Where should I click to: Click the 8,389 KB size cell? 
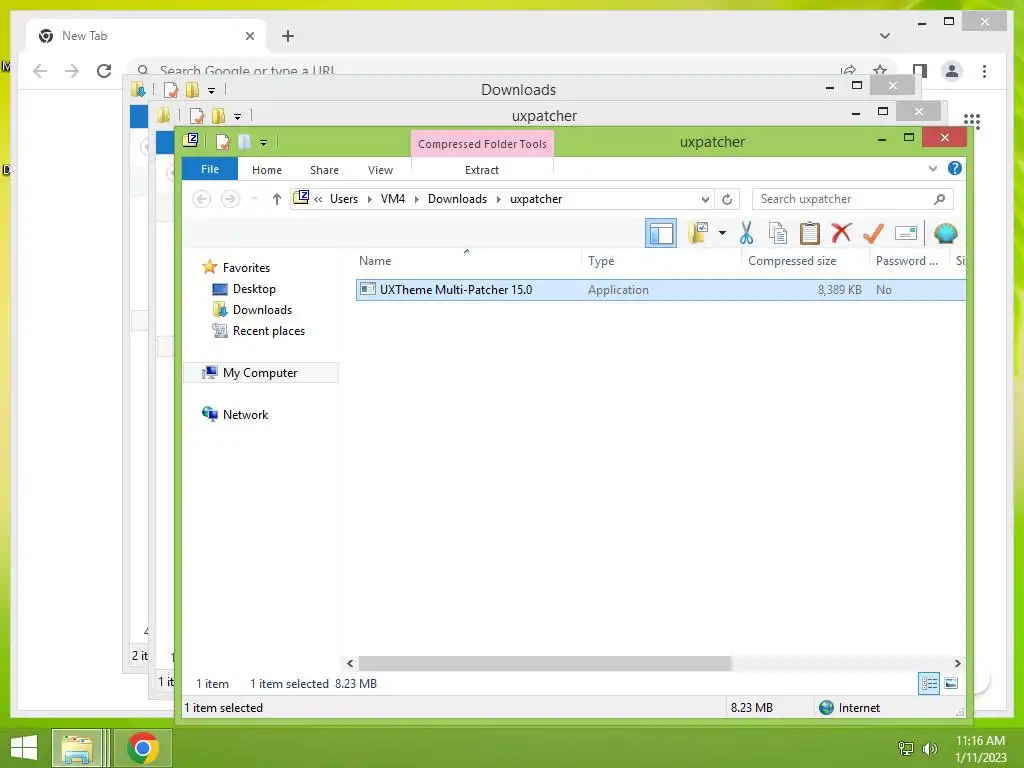[839, 290]
